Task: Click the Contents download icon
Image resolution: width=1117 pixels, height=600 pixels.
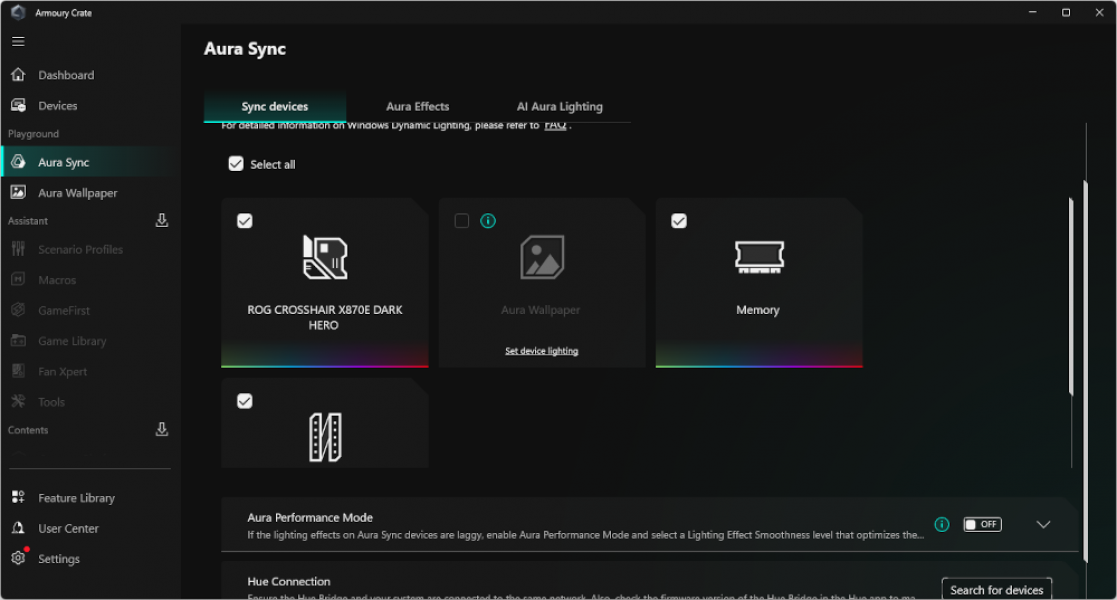Action: 162,429
